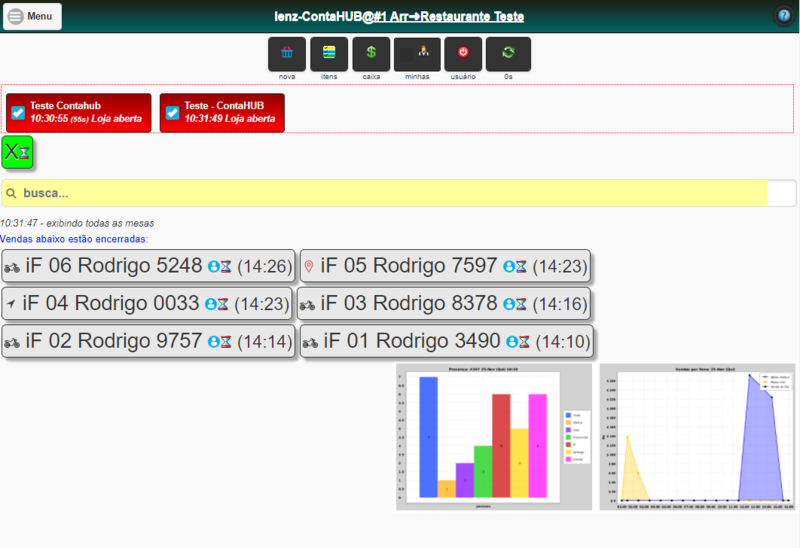Image resolution: width=800 pixels, height=548 pixels.
Task: Open sale iF 02 Rodrigo 9757
Action: (148, 341)
